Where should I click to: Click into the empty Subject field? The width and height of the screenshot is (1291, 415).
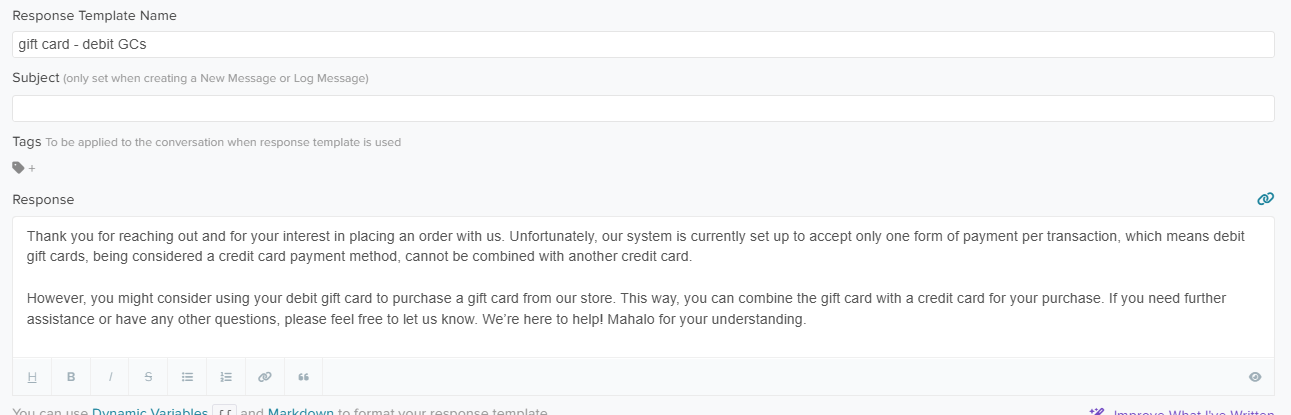coord(643,108)
